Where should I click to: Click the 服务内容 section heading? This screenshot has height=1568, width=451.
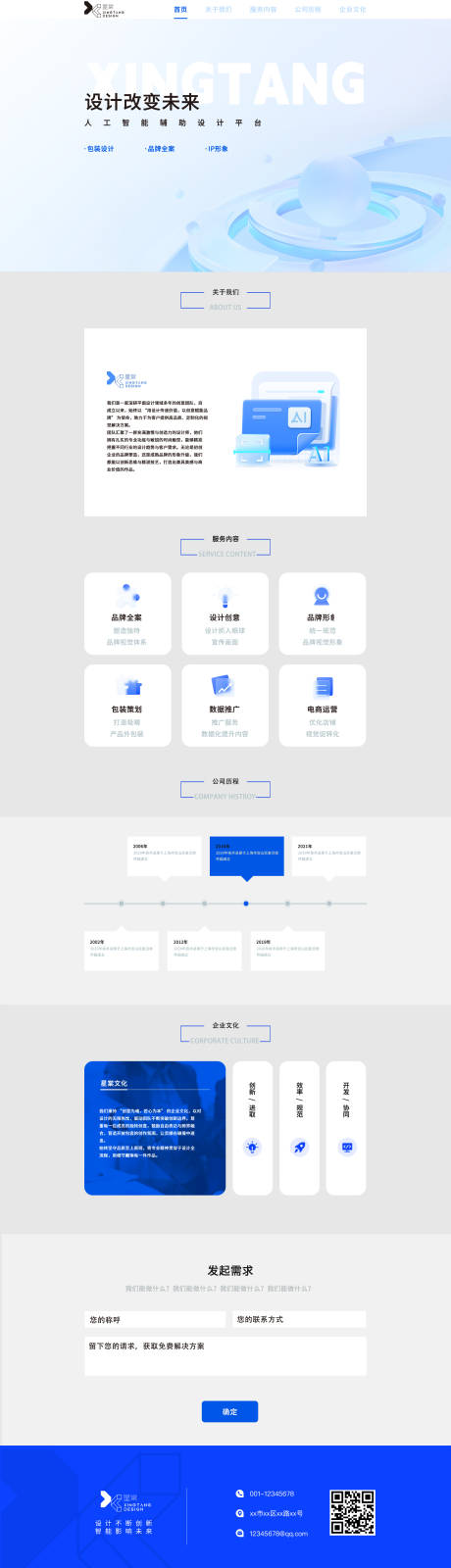click(225, 539)
